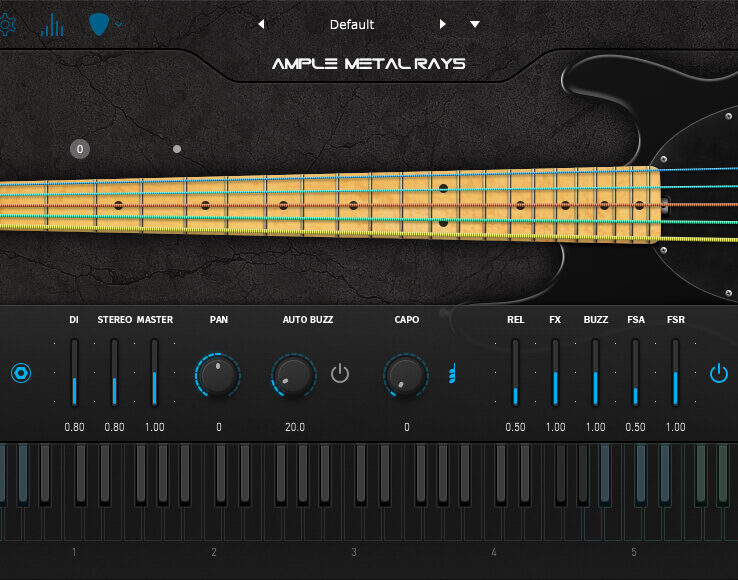Adjust the REL slider
The image size is (738, 580).
[x=515, y=372]
